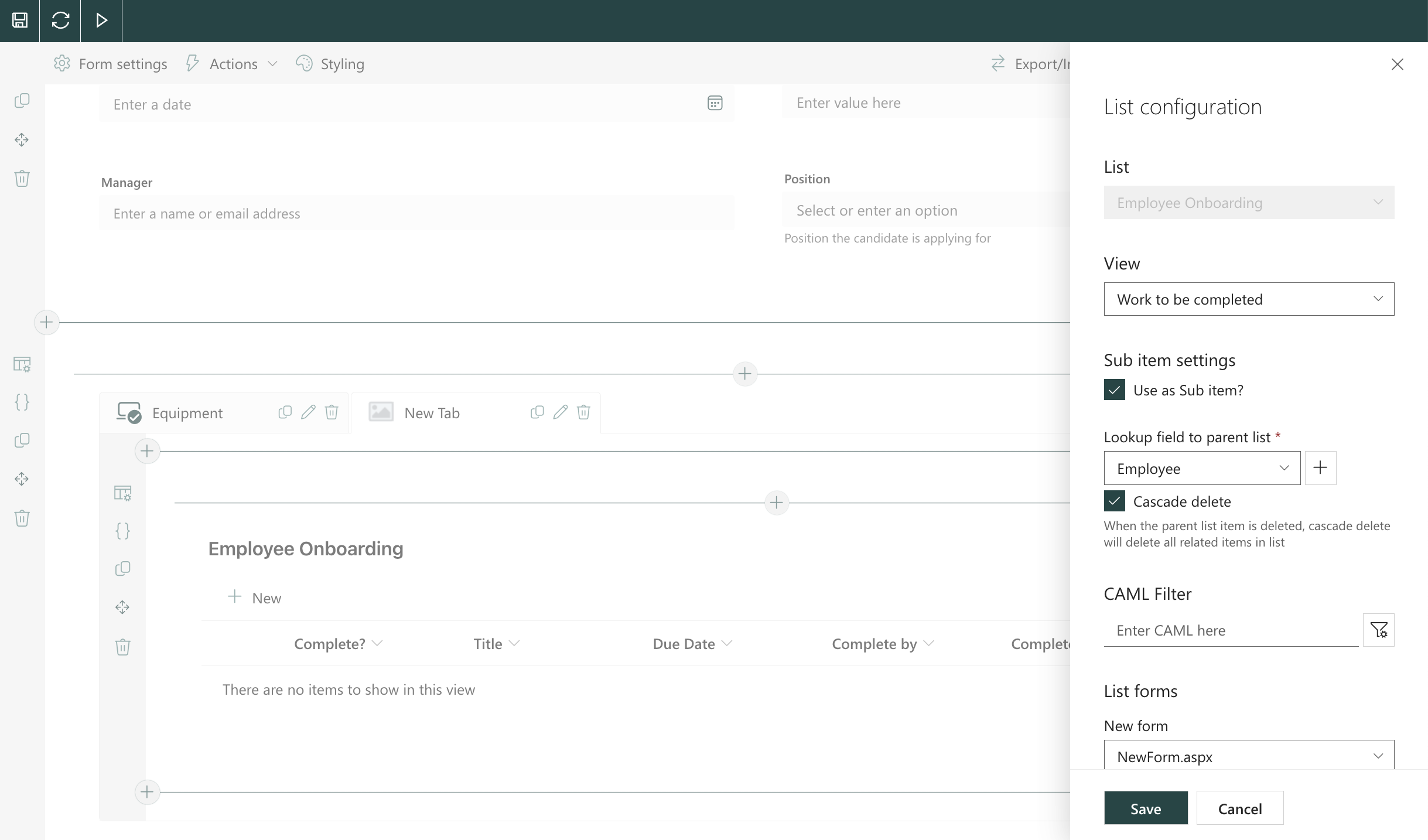Edit the Equipment tab via pencil icon
The width and height of the screenshot is (1428, 840).
point(309,412)
